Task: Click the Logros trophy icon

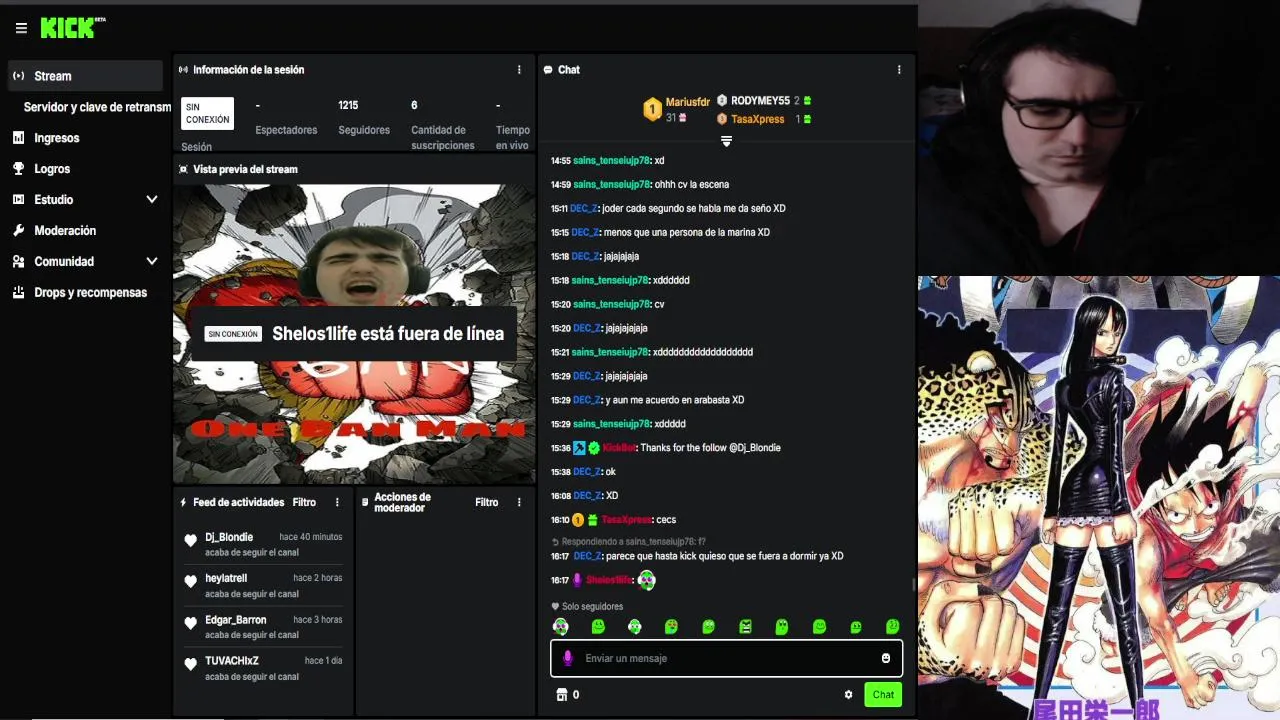Action: pyautogui.click(x=18, y=169)
